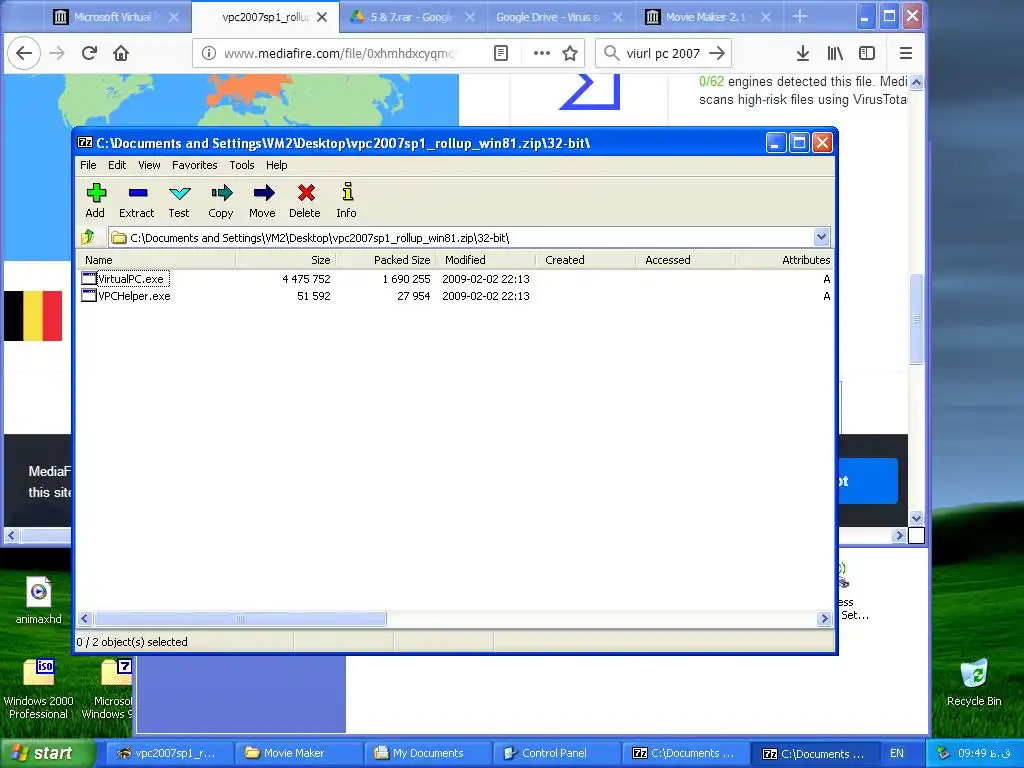Sort by the Created column header

[585, 260]
